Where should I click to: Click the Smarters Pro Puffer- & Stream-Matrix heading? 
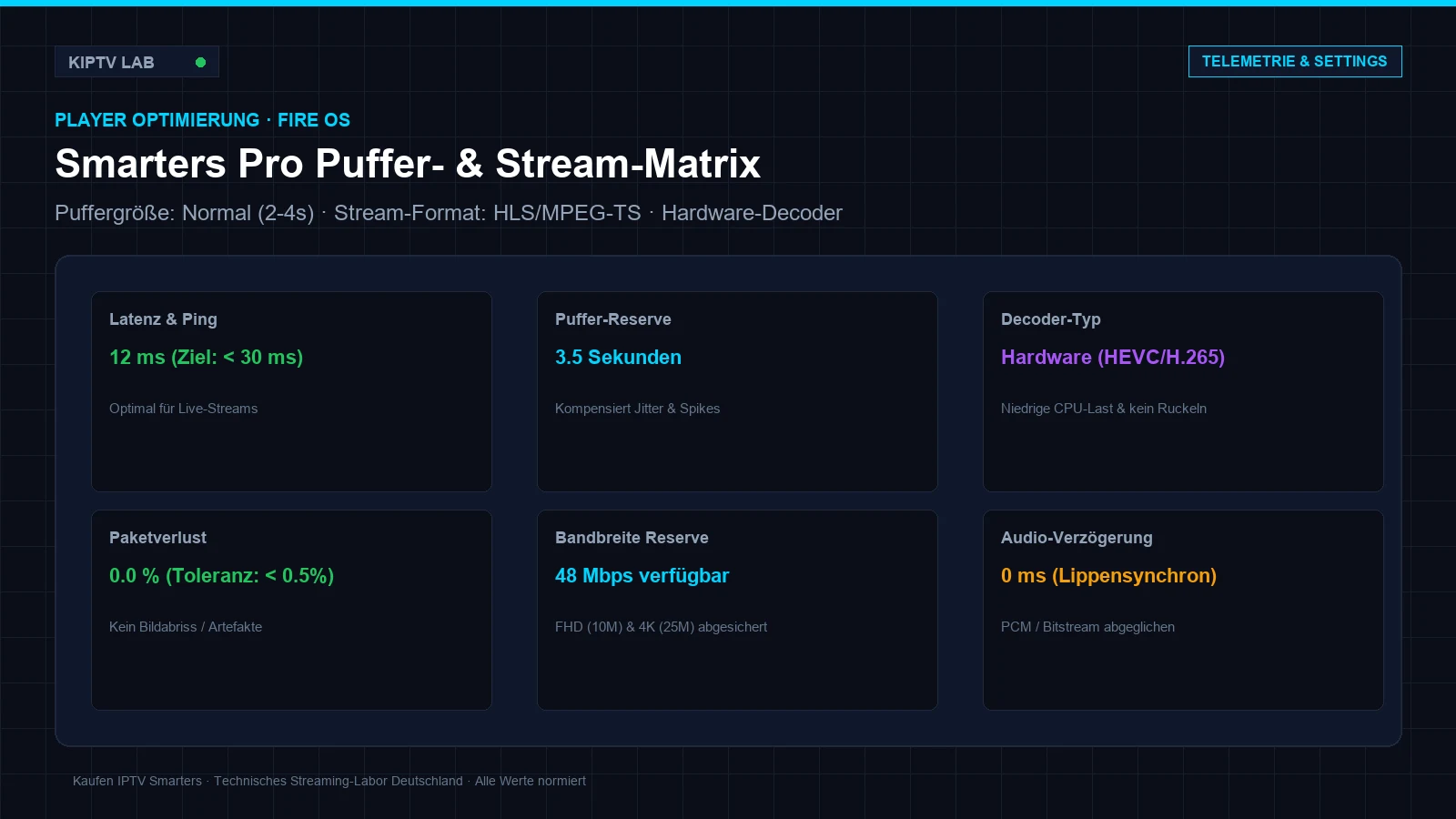pos(408,164)
